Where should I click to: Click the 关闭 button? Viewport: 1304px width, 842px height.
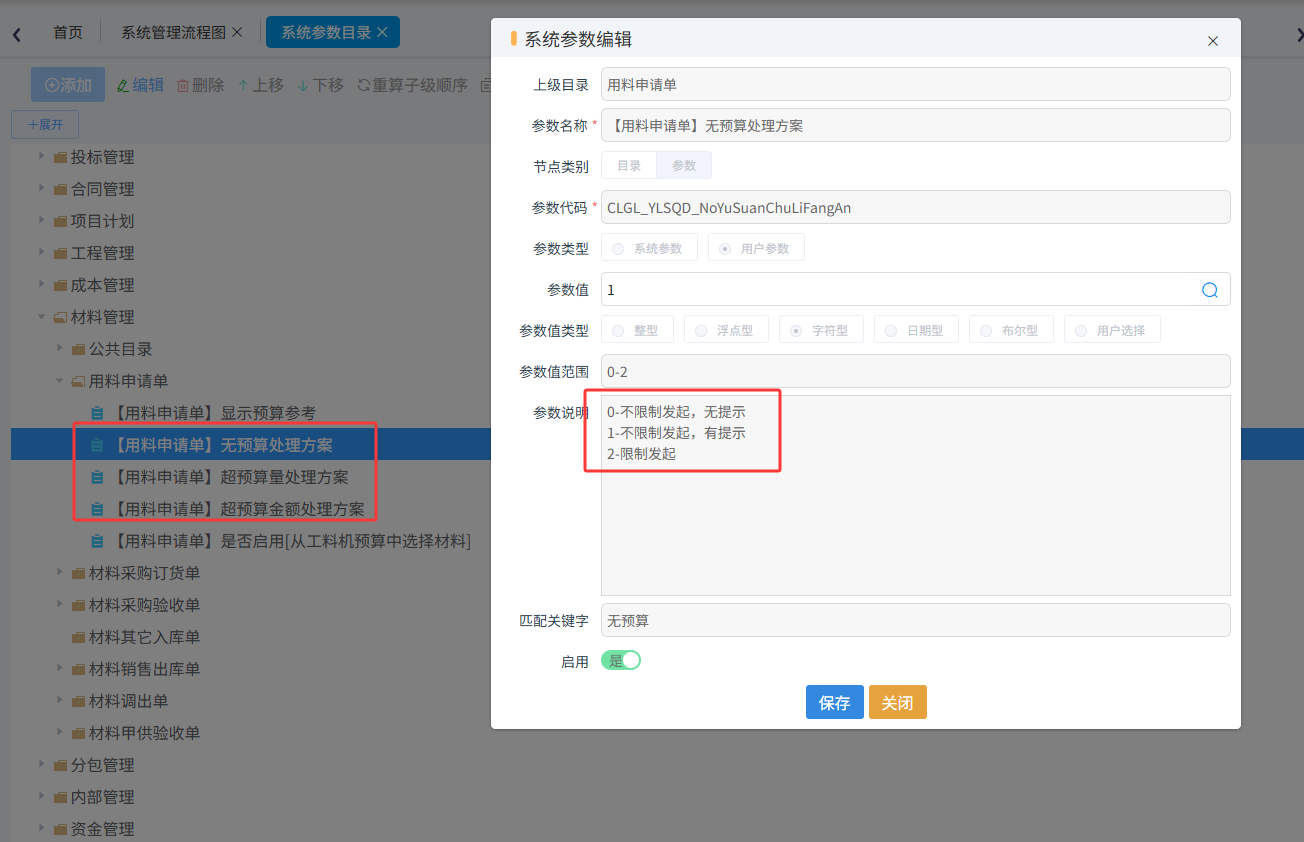click(898, 702)
